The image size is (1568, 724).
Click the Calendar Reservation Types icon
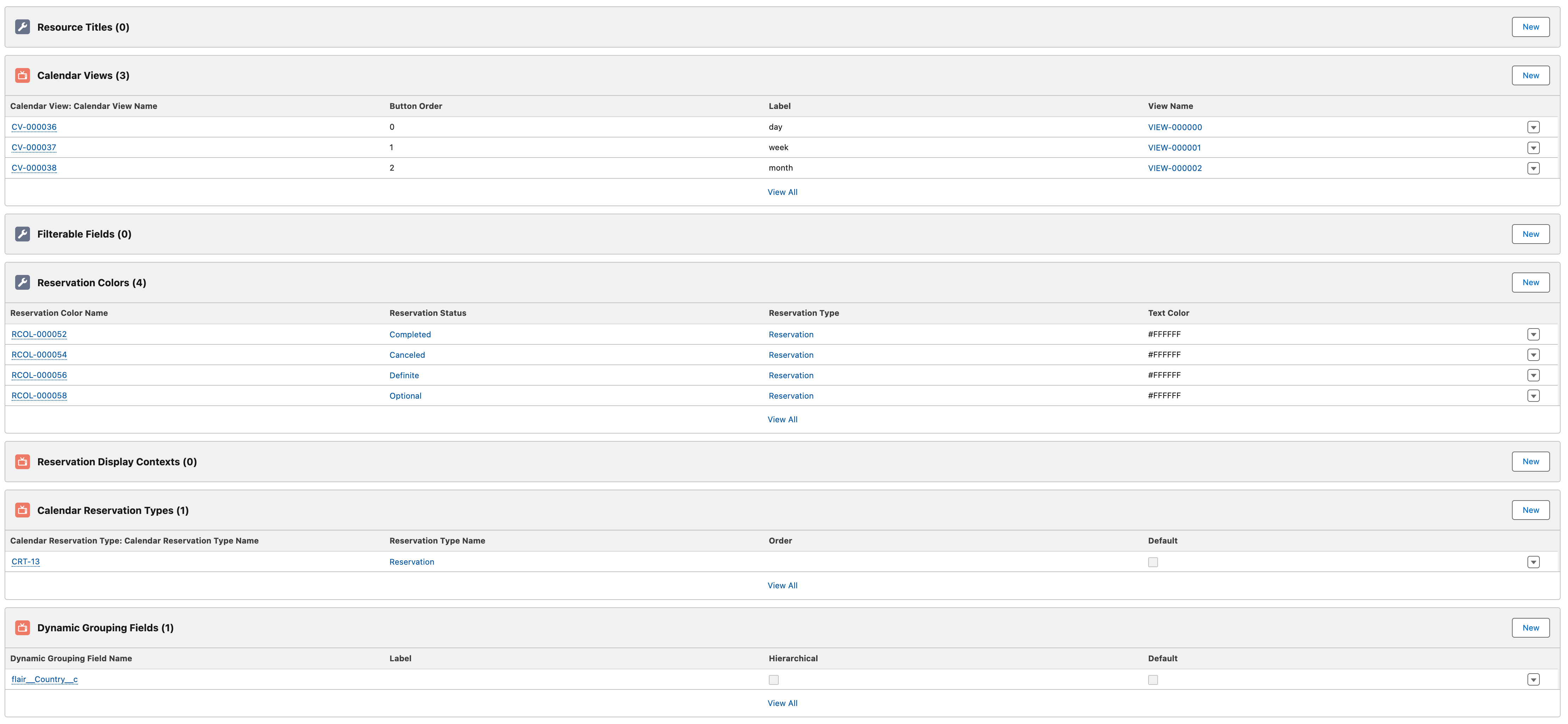pyautogui.click(x=23, y=510)
